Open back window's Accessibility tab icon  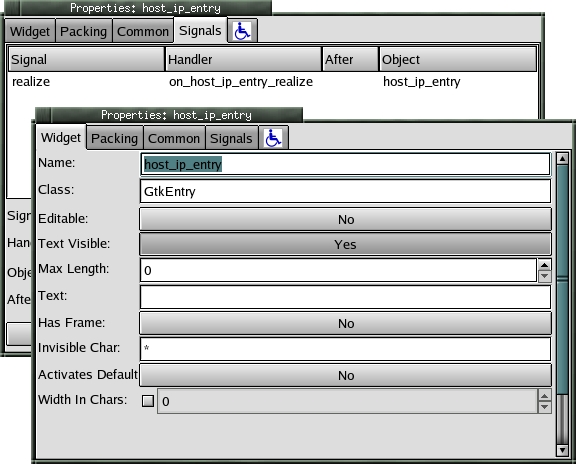click(242, 31)
